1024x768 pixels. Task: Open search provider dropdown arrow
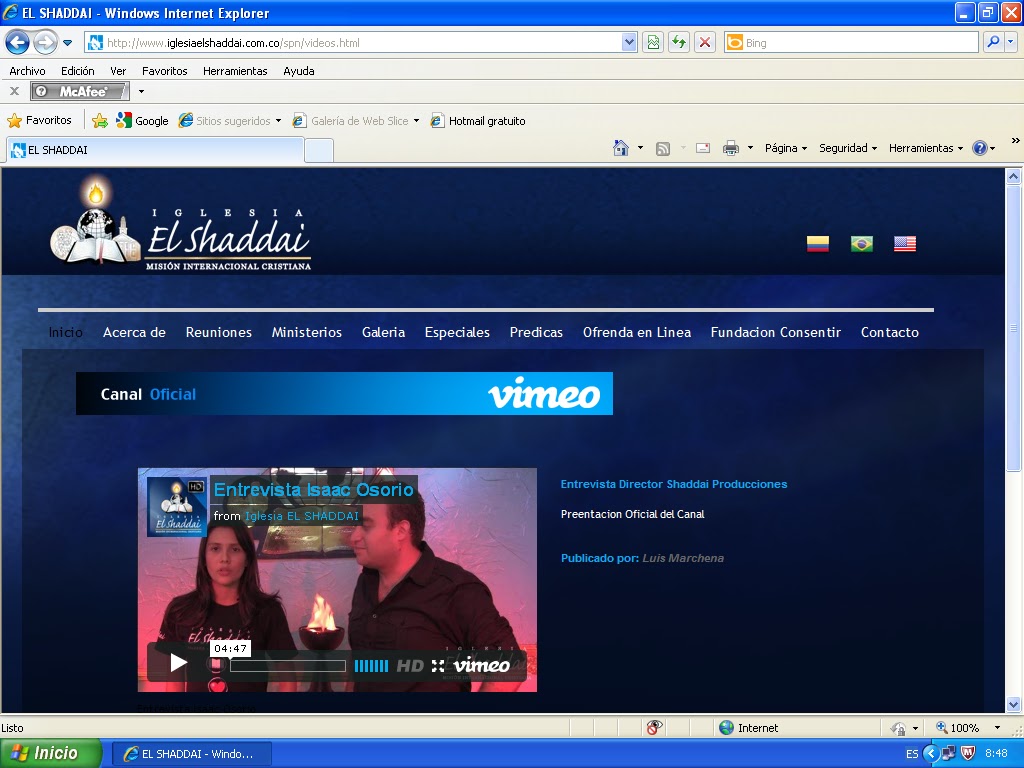[1011, 43]
